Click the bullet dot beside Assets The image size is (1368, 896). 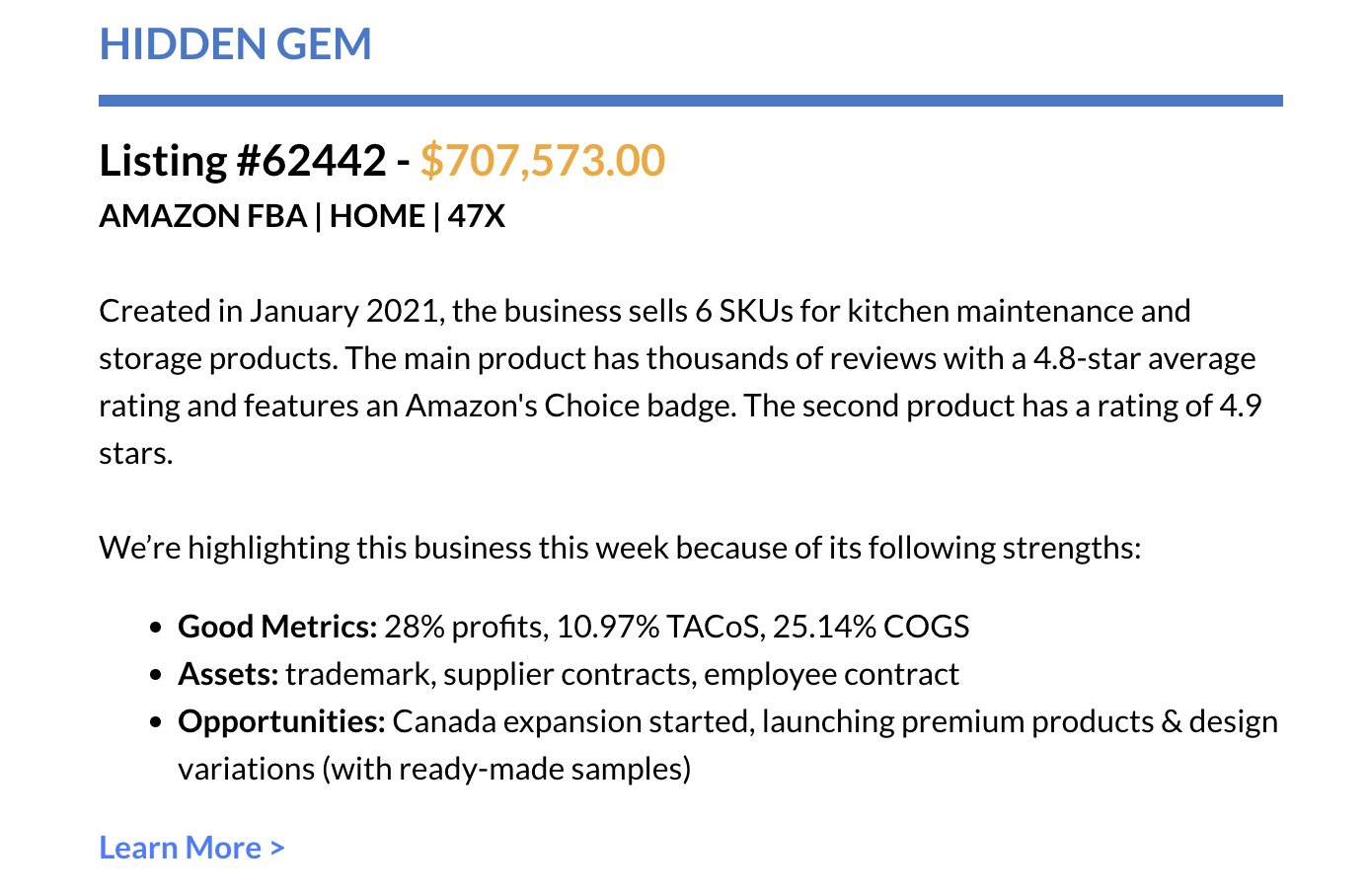pos(155,675)
